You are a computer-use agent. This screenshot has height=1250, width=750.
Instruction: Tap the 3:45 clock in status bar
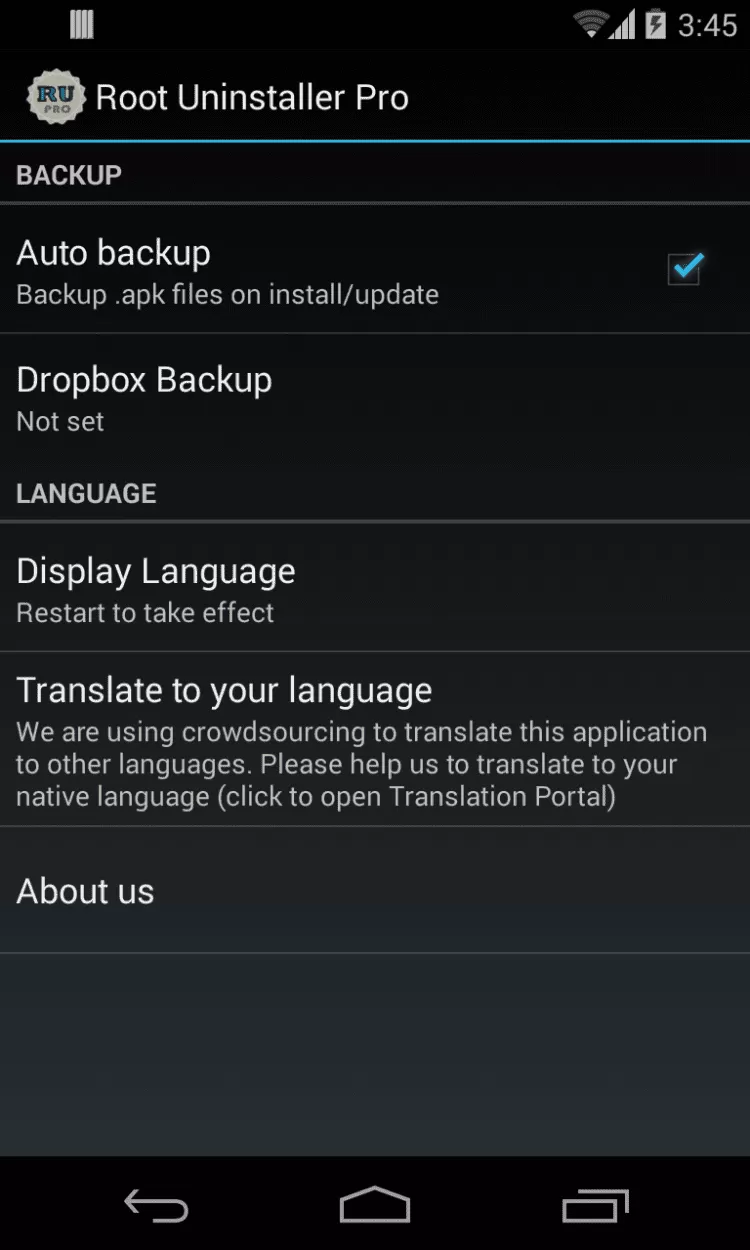click(707, 25)
